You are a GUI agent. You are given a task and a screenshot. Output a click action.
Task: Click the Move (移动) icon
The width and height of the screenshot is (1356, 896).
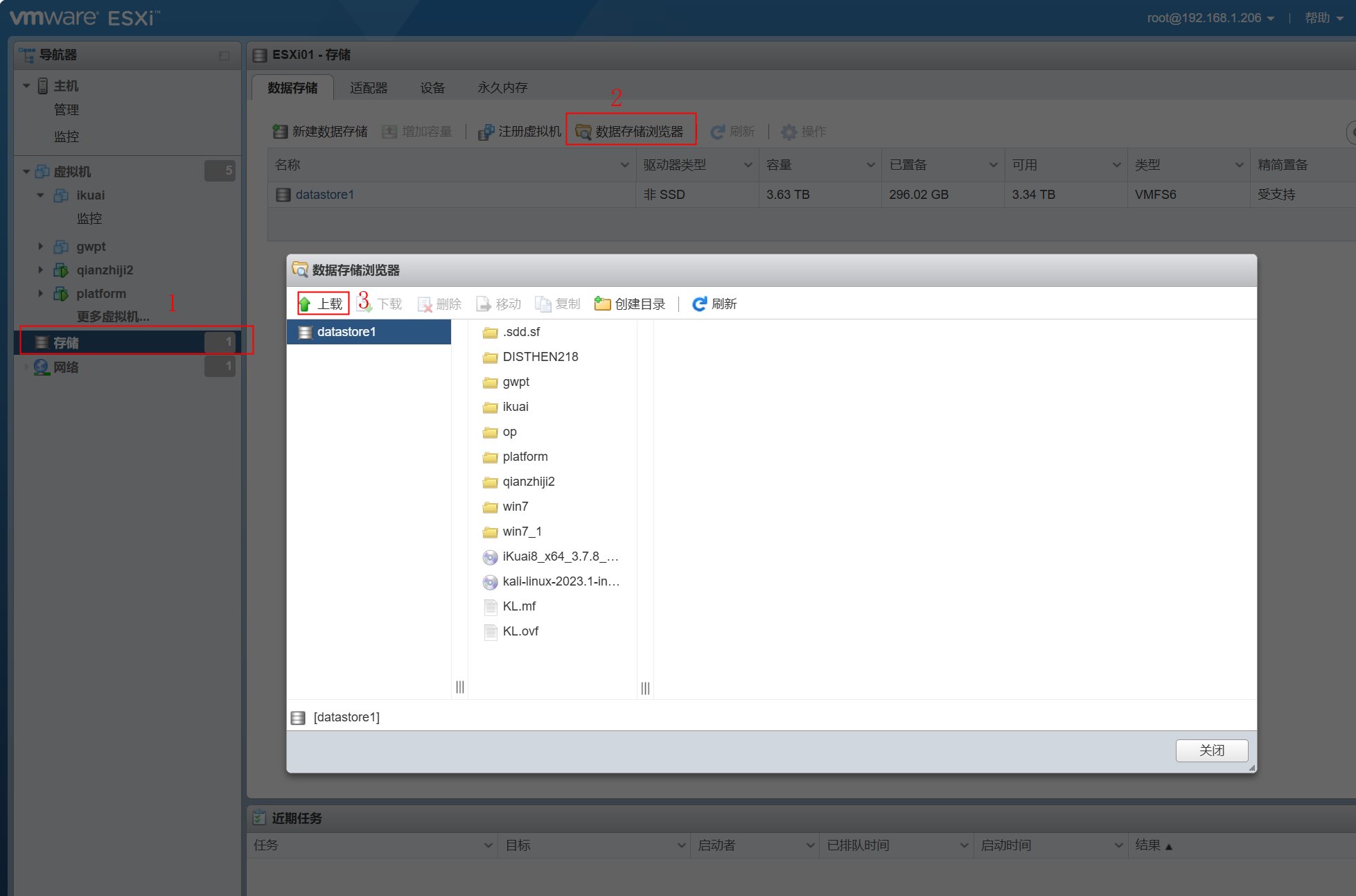(484, 304)
